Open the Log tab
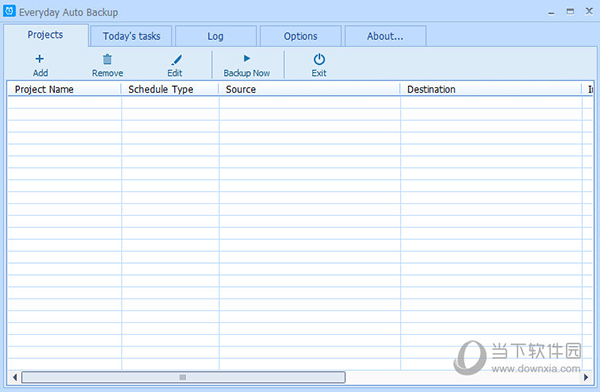Viewport: 600px width, 392px height. pos(216,36)
